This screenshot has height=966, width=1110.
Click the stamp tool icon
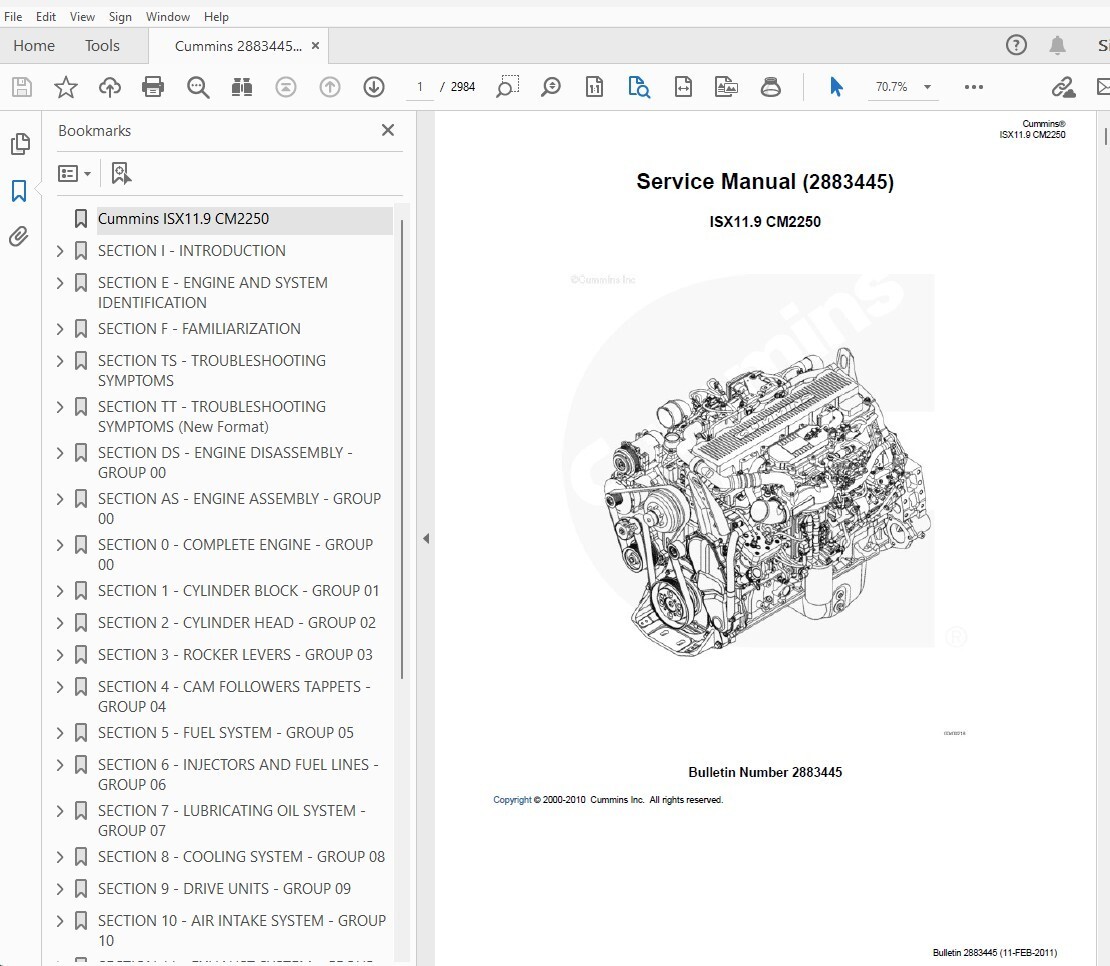(771, 87)
